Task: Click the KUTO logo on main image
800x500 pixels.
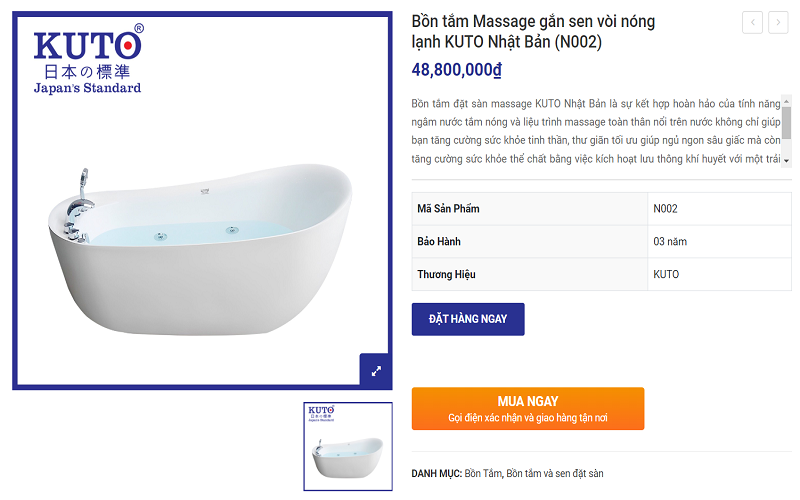Action: [88, 59]
